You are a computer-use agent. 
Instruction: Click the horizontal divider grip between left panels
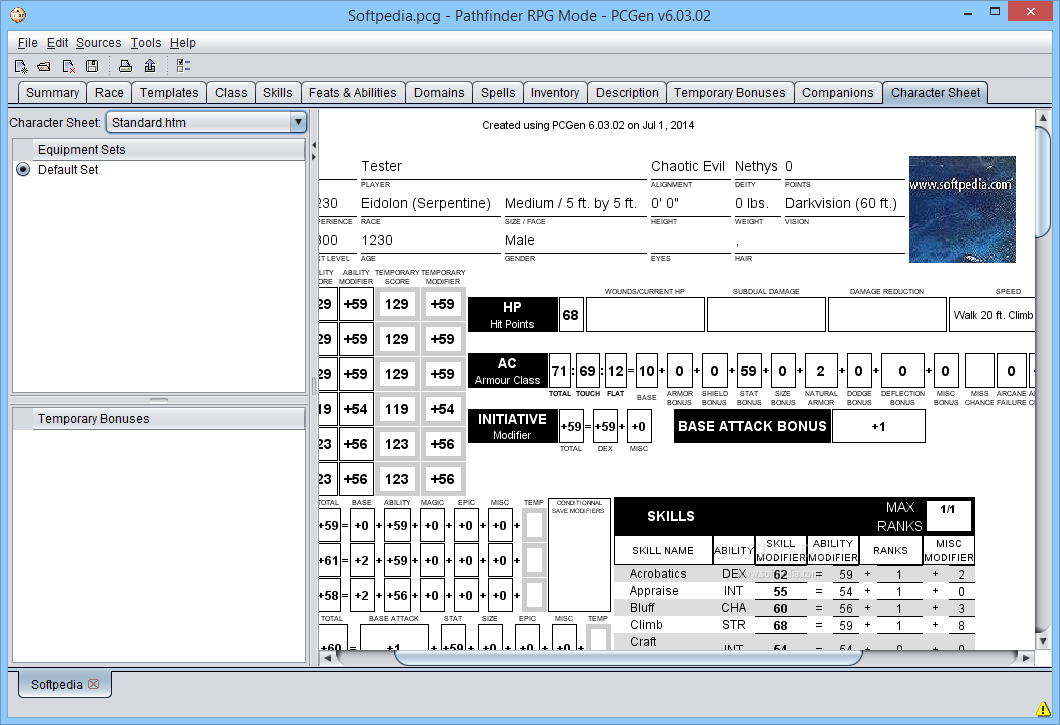(159, 400)
